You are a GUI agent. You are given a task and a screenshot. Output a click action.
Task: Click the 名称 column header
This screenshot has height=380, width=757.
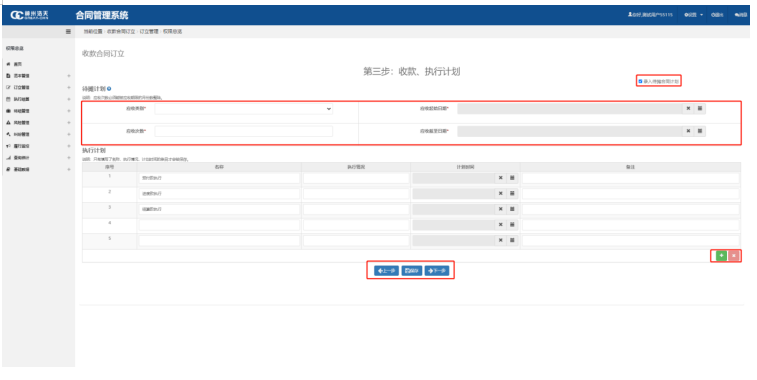tap(219, 167)
